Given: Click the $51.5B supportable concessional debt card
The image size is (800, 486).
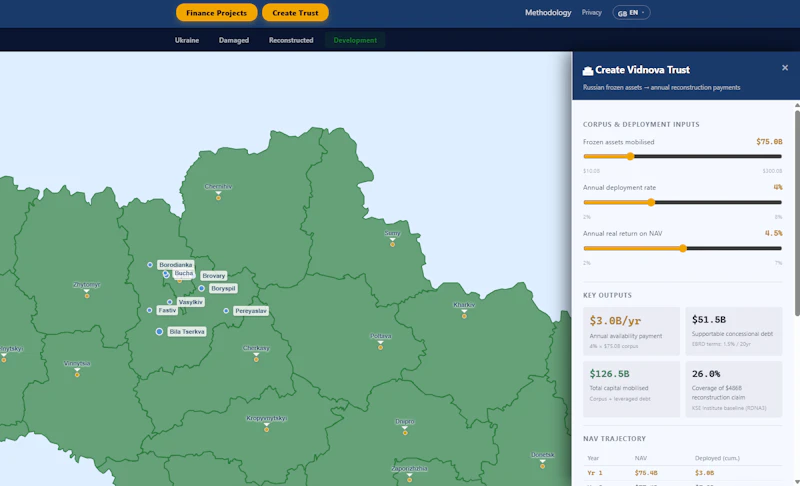Looking at the screenshot, I should coord(734,331).
